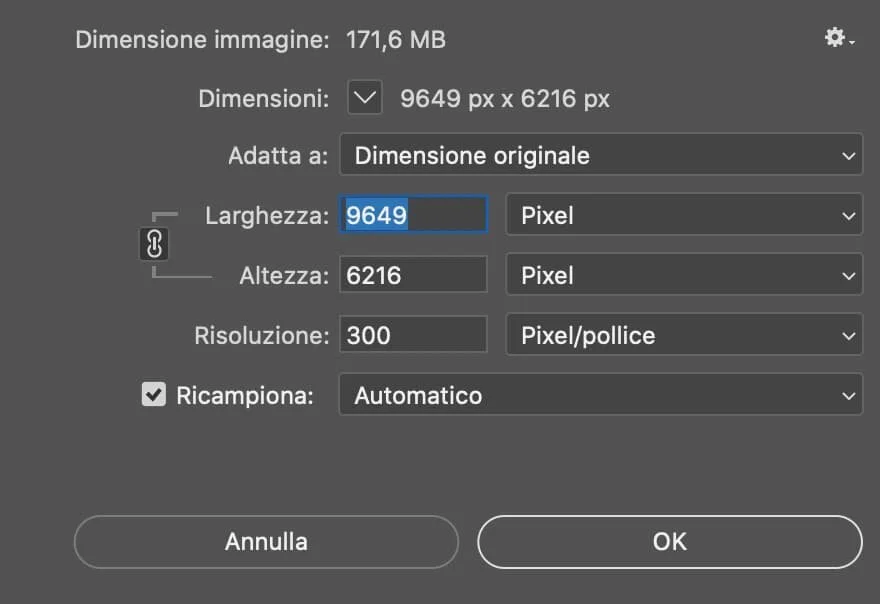Confirm with the OK button
The image size is (880, 604).
point(670,542)
